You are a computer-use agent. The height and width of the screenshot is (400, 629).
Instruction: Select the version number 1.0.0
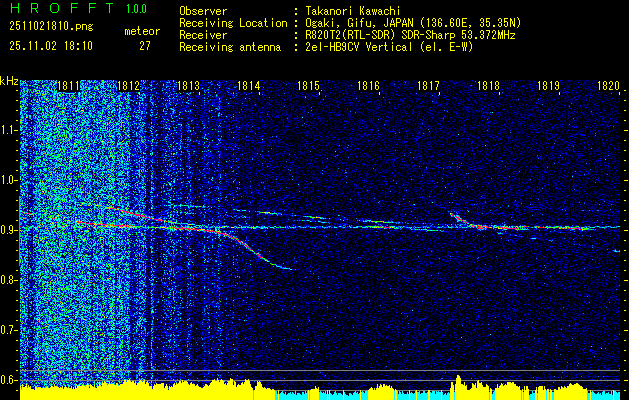[x=136, y=9]
